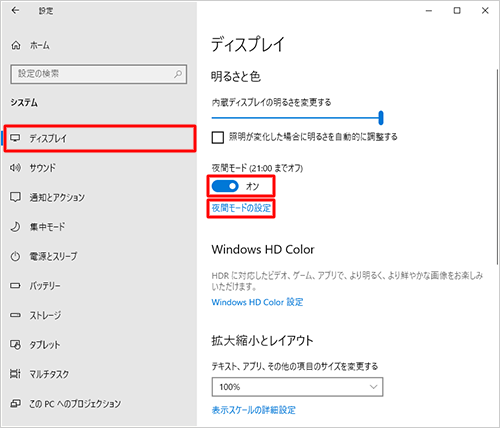
Task: Click the 拡大縮小とレイアウト heading
Action: click(262, 341)
